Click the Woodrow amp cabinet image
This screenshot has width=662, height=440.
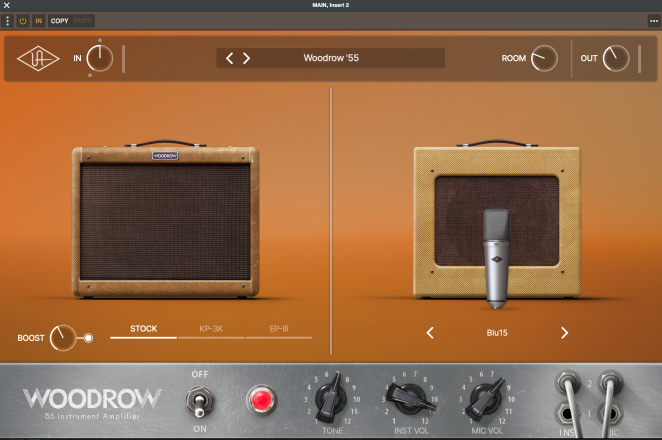tap(165, 222)
